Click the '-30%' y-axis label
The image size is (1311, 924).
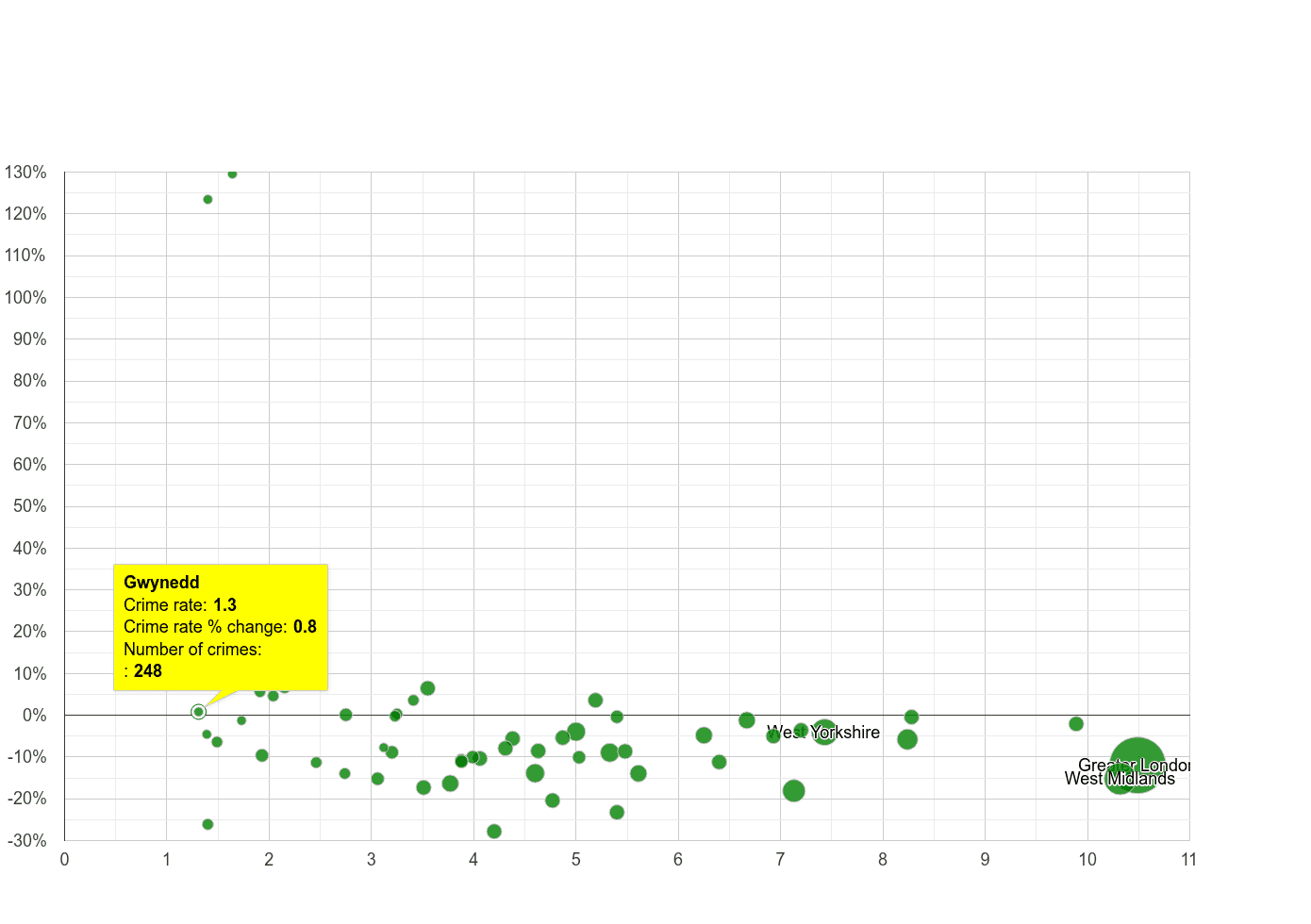click(25, 841)
